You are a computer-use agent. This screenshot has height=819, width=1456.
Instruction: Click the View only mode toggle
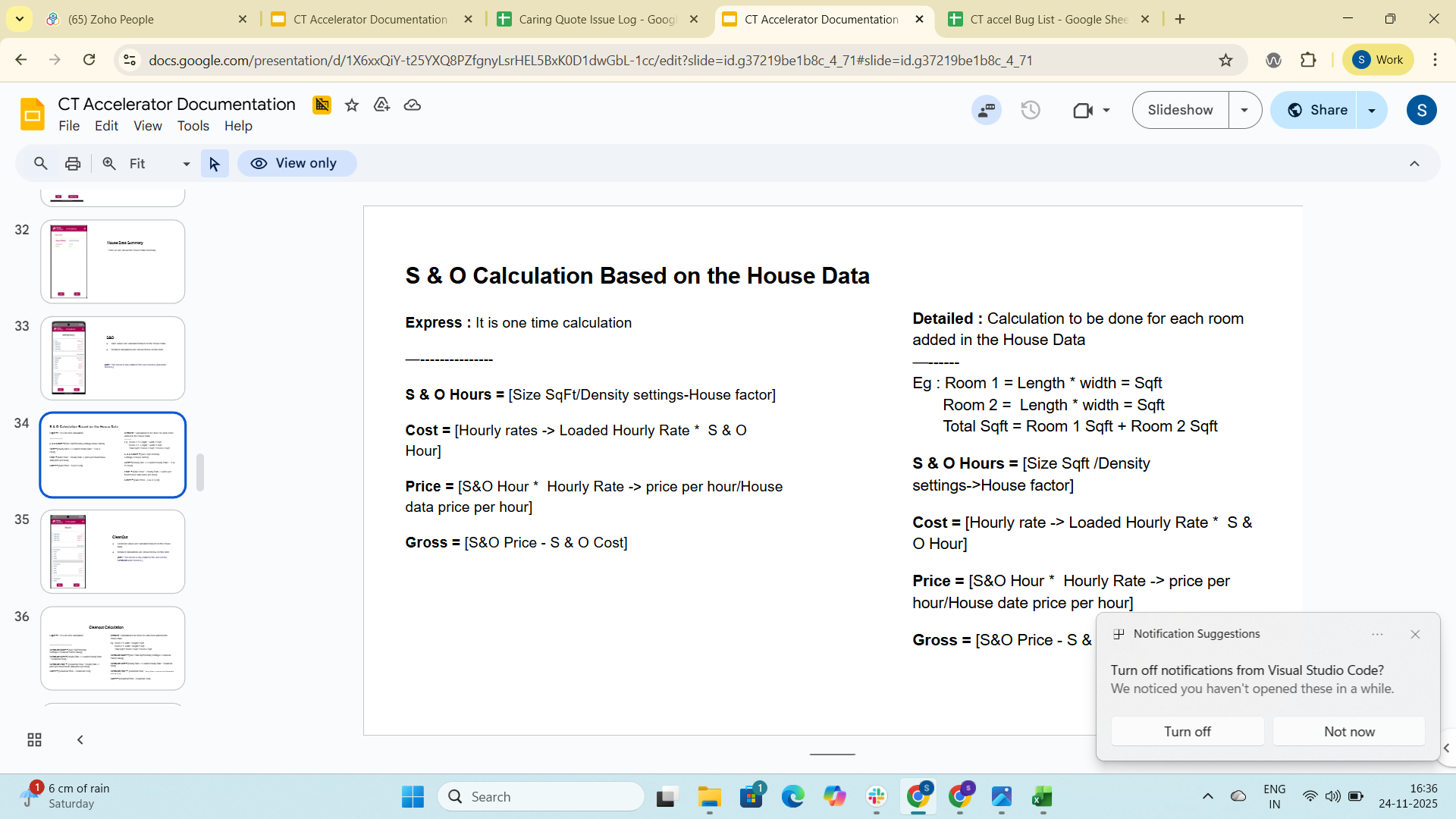(297, 164)
